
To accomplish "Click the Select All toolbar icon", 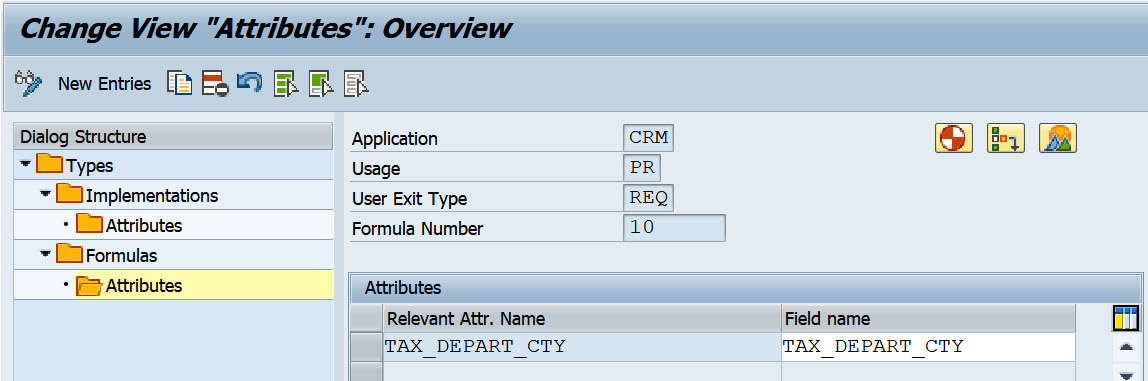I will click(x=287, y=84).
